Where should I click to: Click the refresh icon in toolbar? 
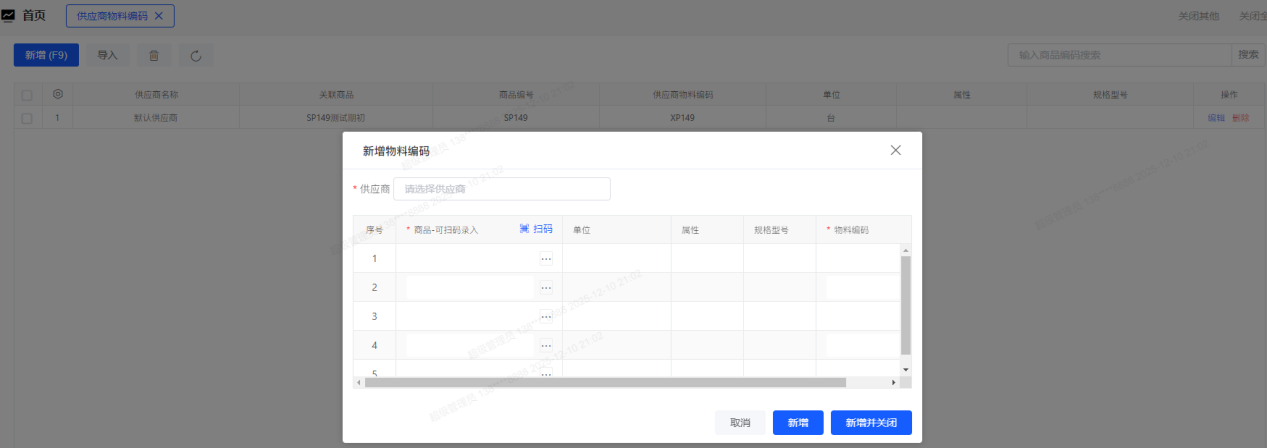coord(196,56)
